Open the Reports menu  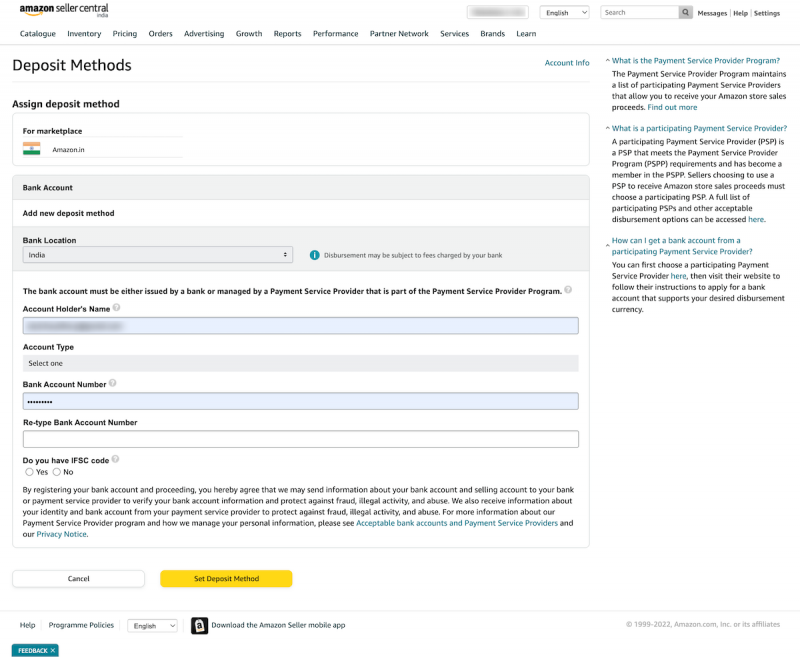pyautogui.click(x=288, y=34)
